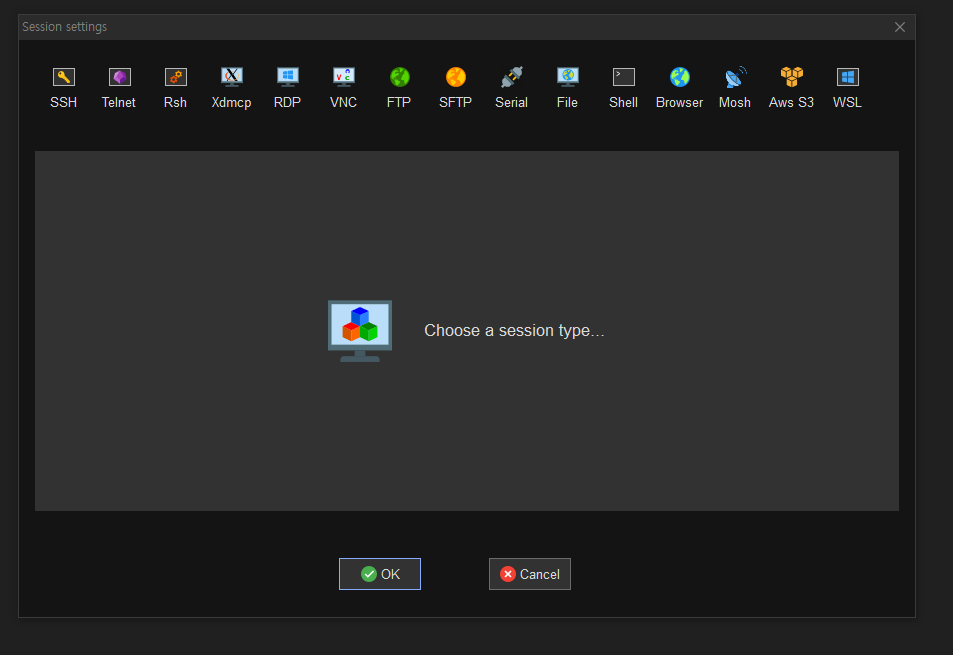Image resolution: width=953 pixels, height=655 pixels.
Task: Click the "Choose a session type..." text
Action: click(514, 331)
